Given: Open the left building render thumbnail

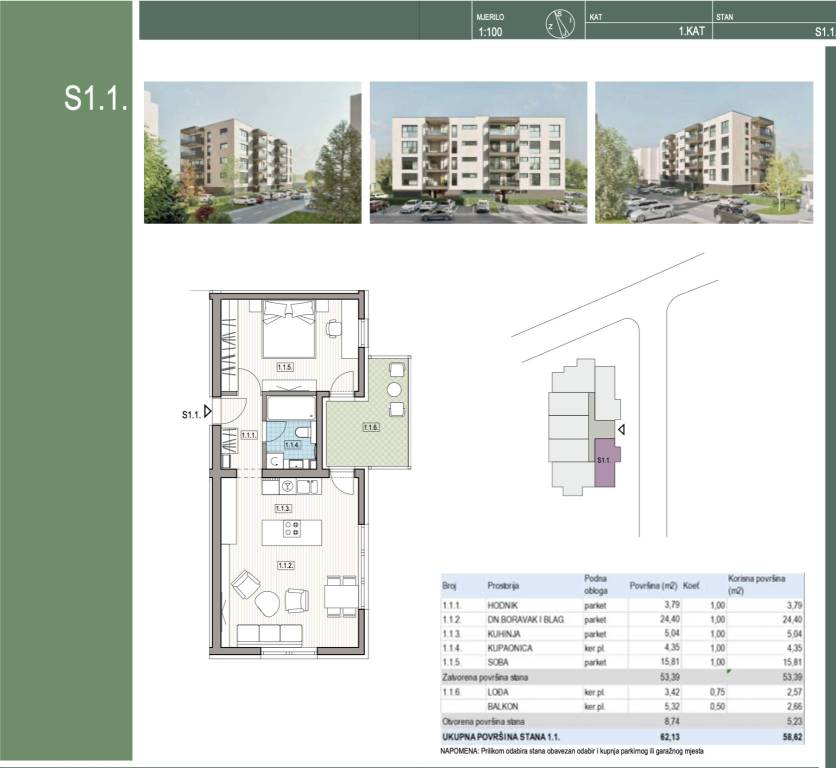Looking at the screenshot, I should (x=253, y=152).
